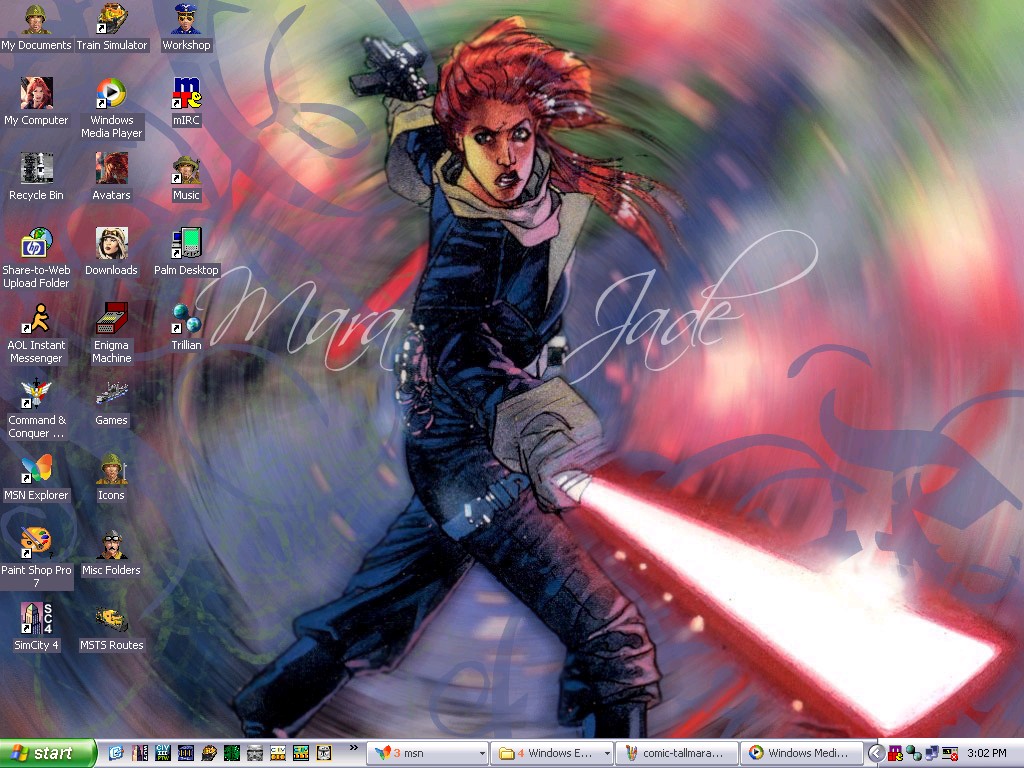Image resolution: width=1024 pixels, height=768 pixels.
Task: Show hidden system tray icons arrow
Action: coord(876,754)
